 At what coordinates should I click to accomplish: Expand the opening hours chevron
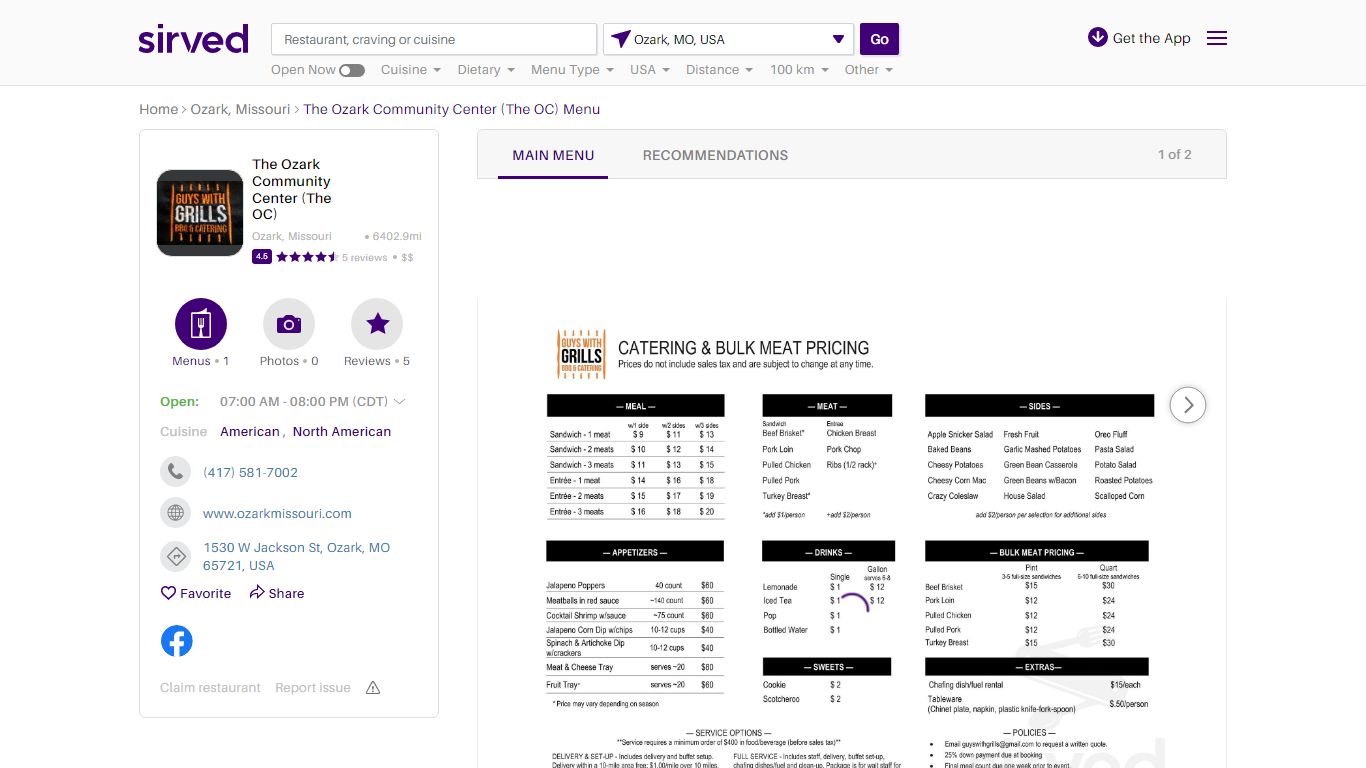pyautogui.click(x=400, y=402)
